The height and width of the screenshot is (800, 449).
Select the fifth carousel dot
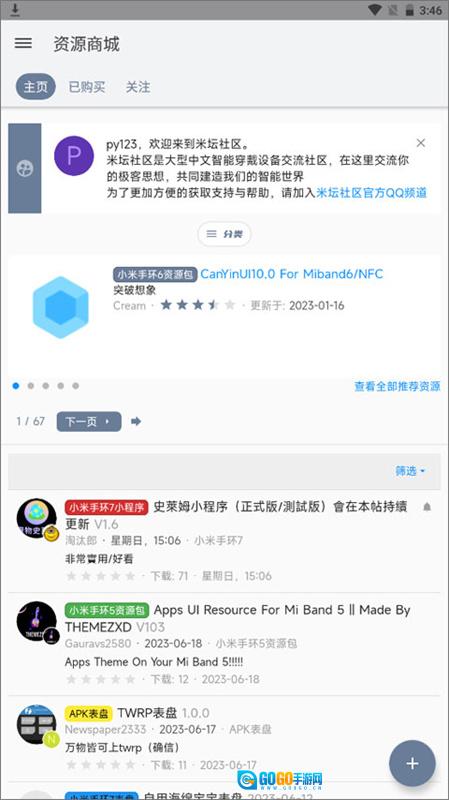coord(76,386)
